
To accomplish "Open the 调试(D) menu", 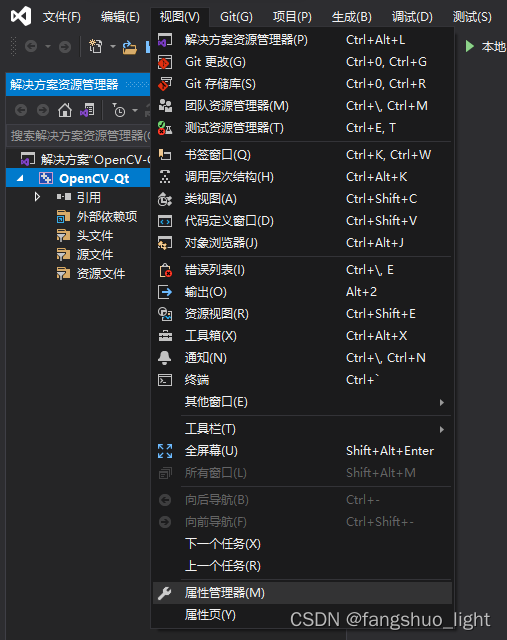I will tap(412, 17).
